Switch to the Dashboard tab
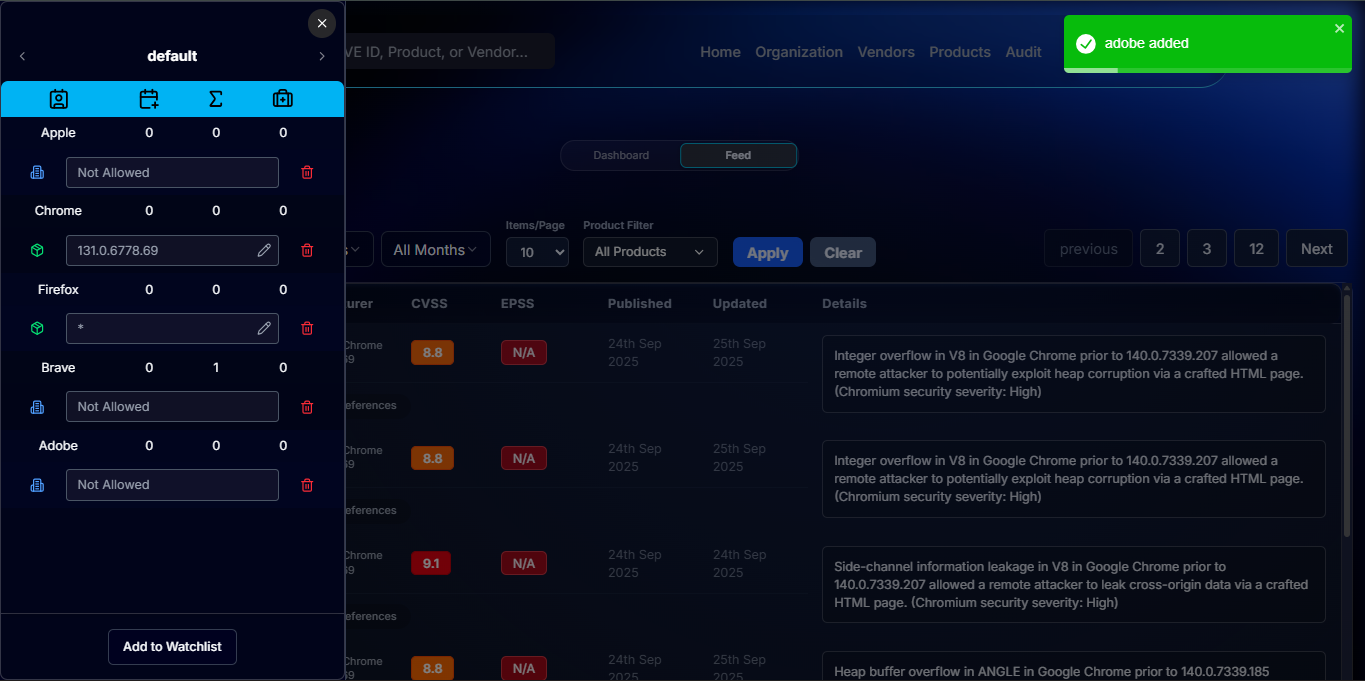The height and width of the screenshot is (681, 1365). pyautogui.click(x=621, y=155)
